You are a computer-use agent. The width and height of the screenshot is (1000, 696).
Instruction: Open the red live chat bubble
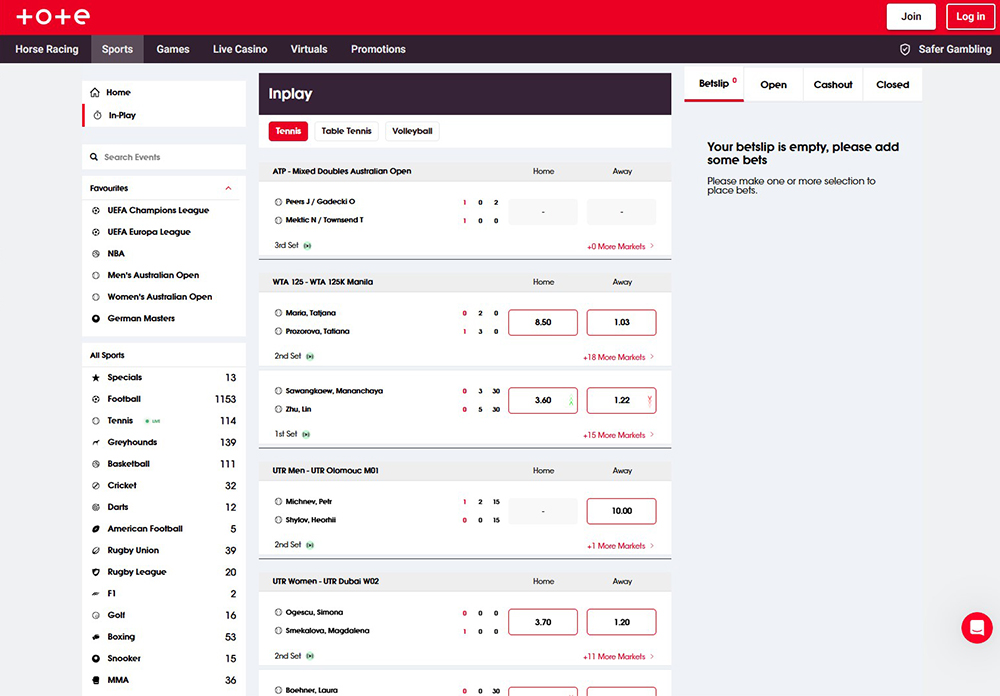[x=976, y=627]
